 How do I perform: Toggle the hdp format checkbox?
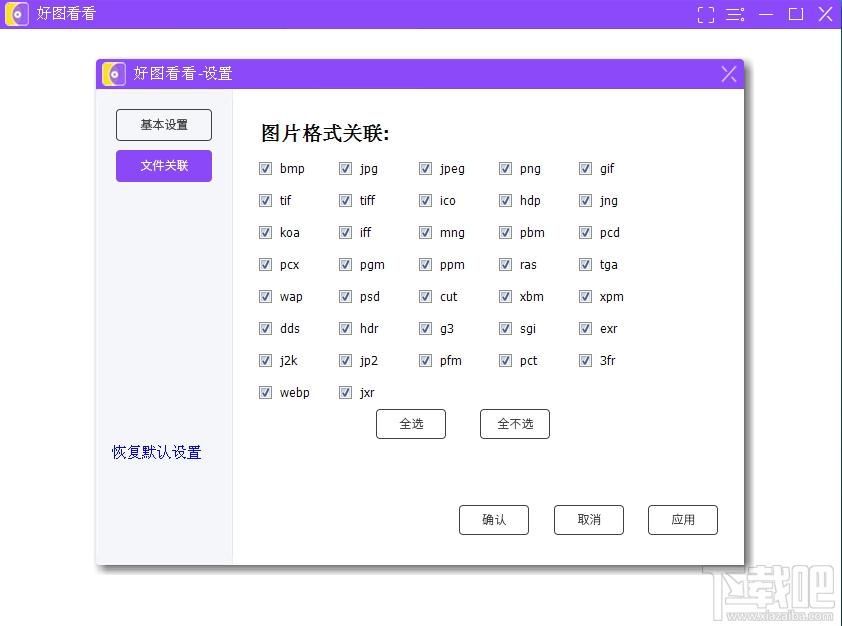[505, 201]
